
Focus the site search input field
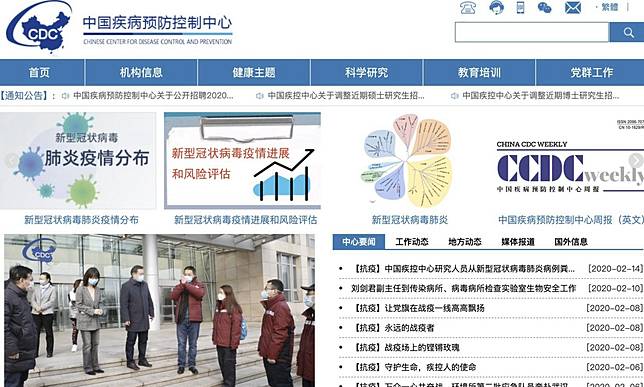[532, 32]
